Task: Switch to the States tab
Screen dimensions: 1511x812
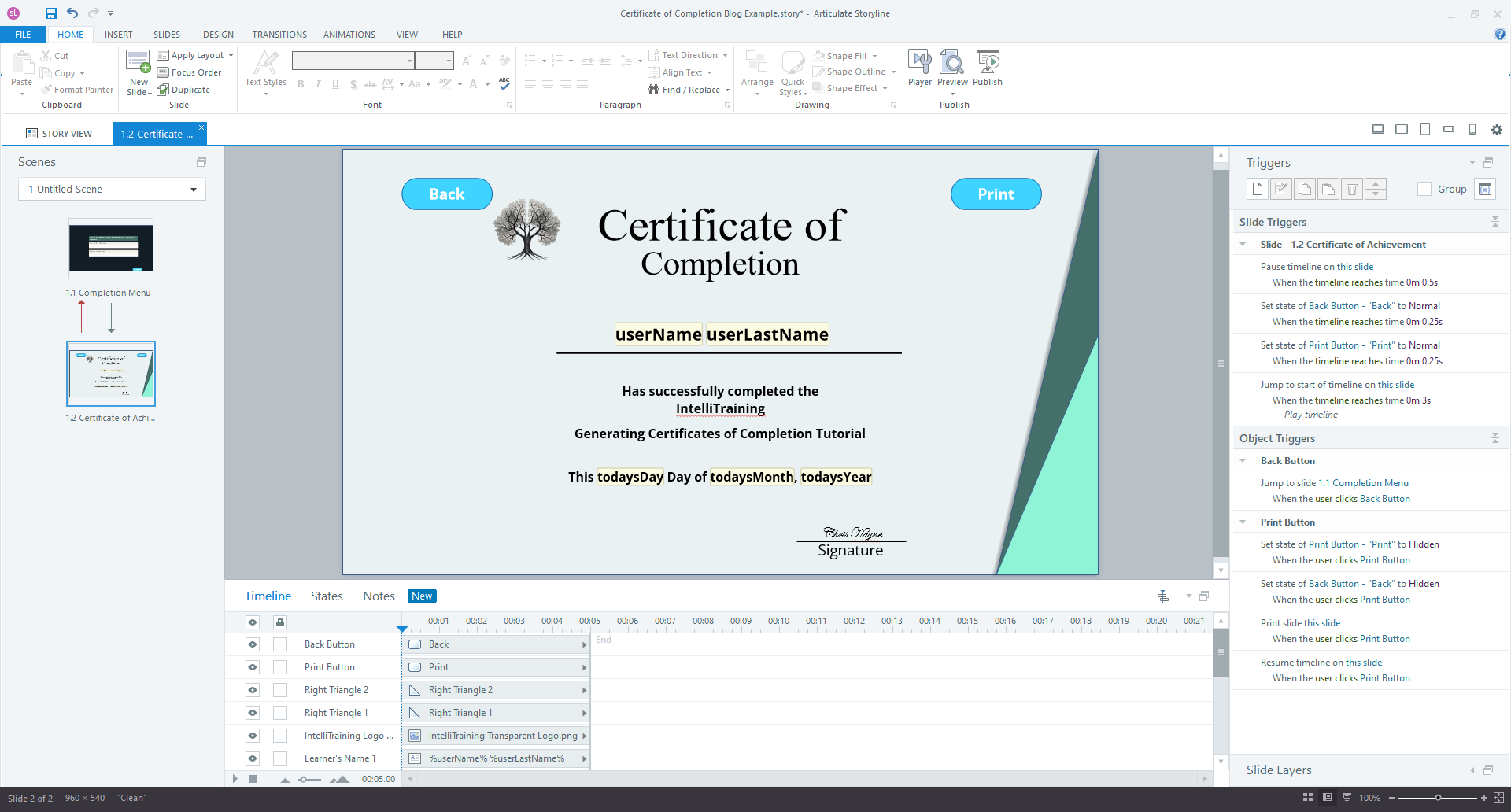Action: [x=327, y=596]
